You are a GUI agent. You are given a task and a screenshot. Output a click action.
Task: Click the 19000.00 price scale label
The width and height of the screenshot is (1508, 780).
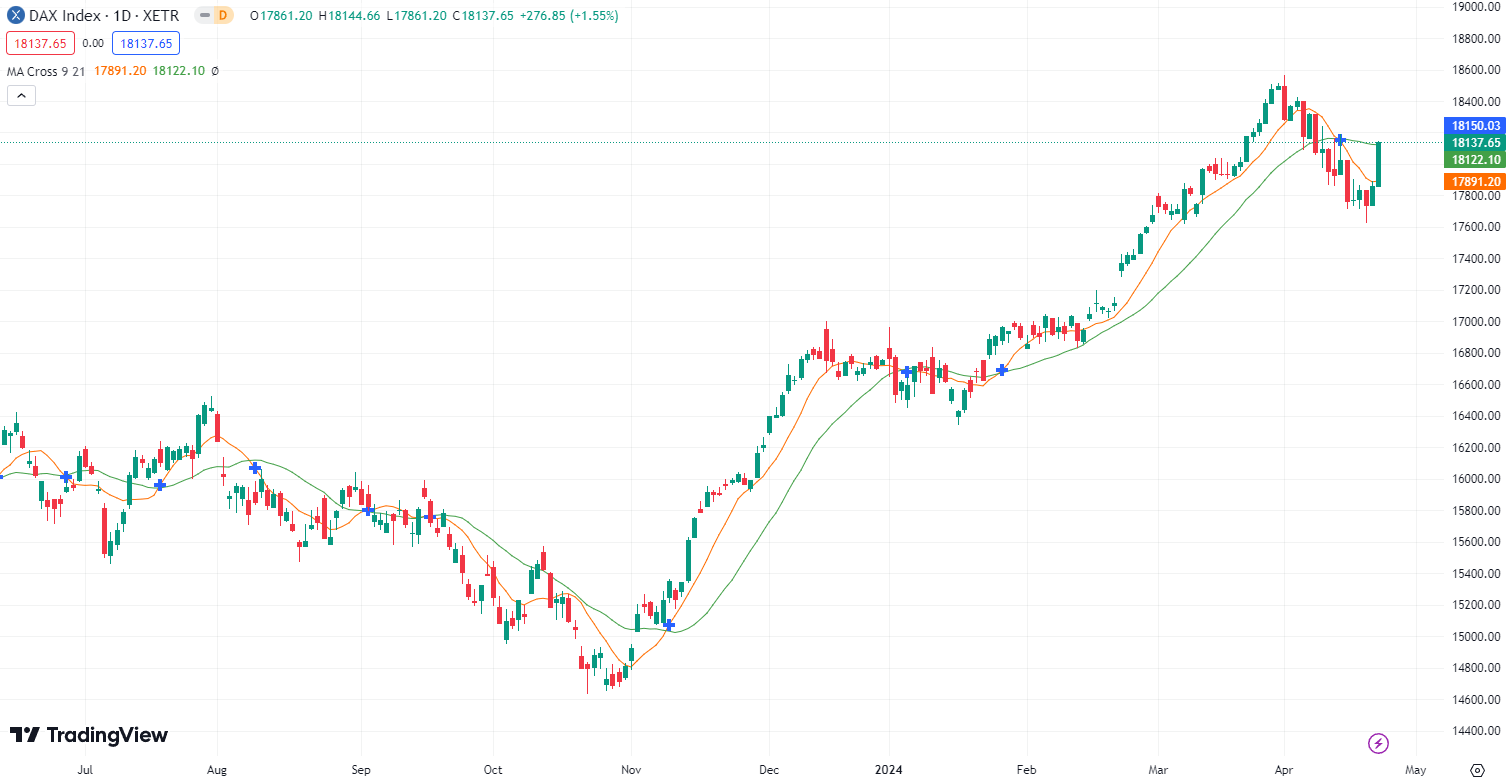coord(1475,7)
